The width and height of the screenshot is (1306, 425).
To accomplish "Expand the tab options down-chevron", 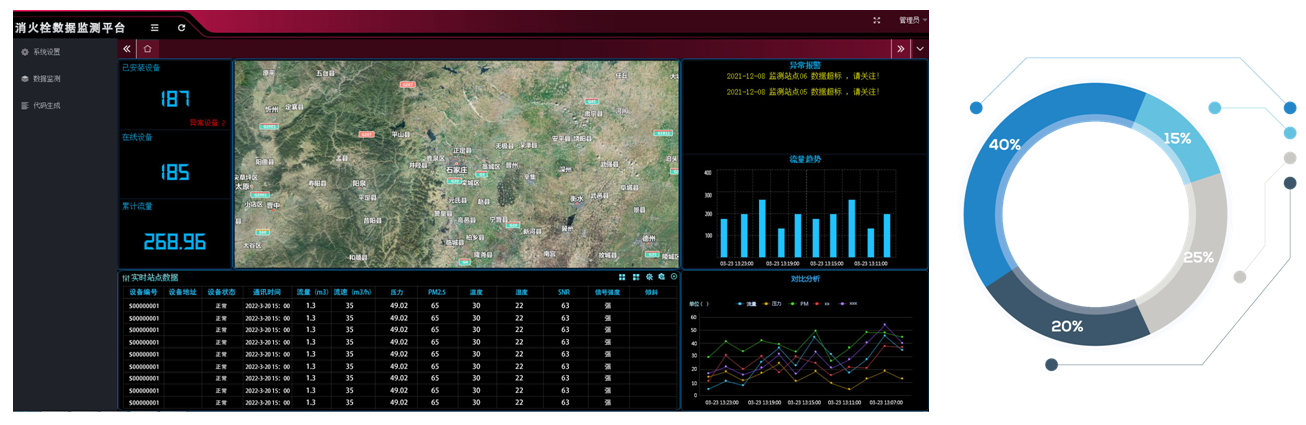I will point(919,48).
